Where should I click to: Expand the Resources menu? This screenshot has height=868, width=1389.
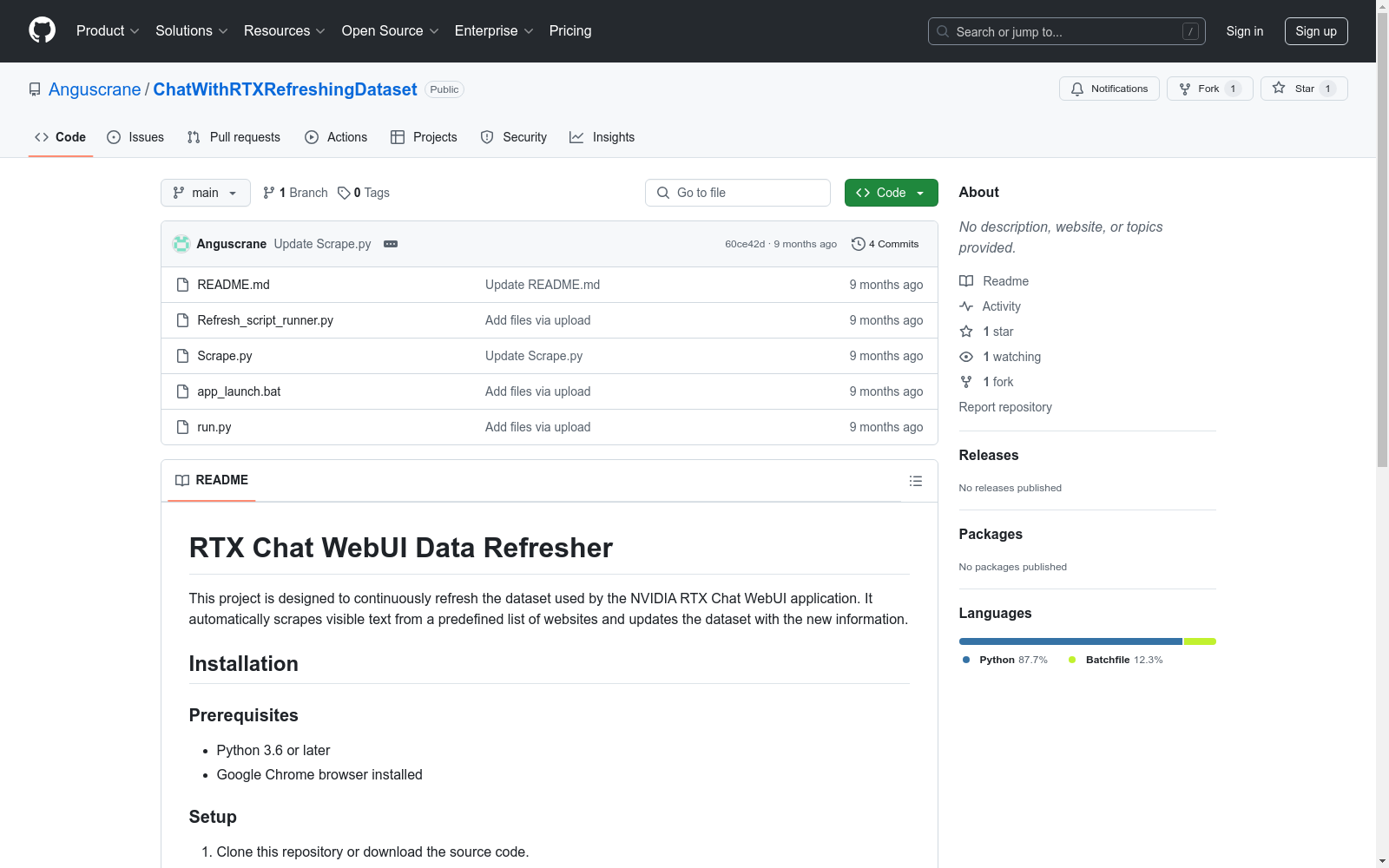click(x=285, y=31)
